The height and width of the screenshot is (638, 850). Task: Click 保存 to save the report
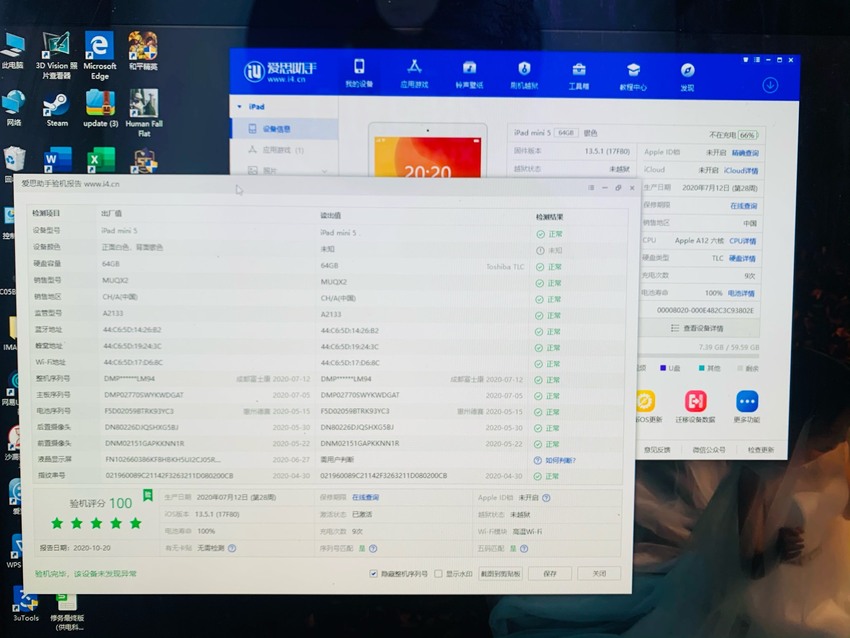click(550, 573)
